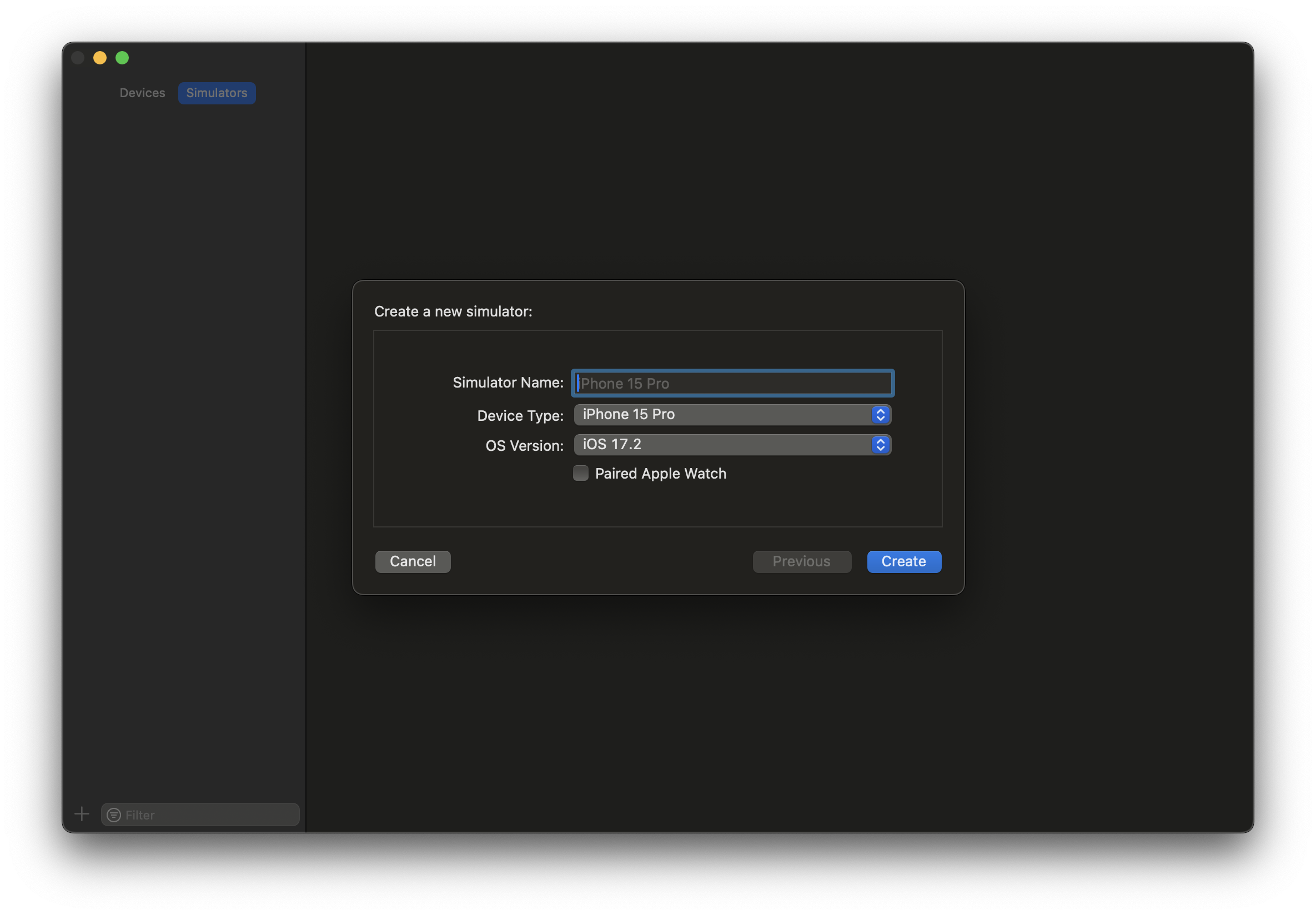Open the Device Type dropdown

tap(732, 414)
